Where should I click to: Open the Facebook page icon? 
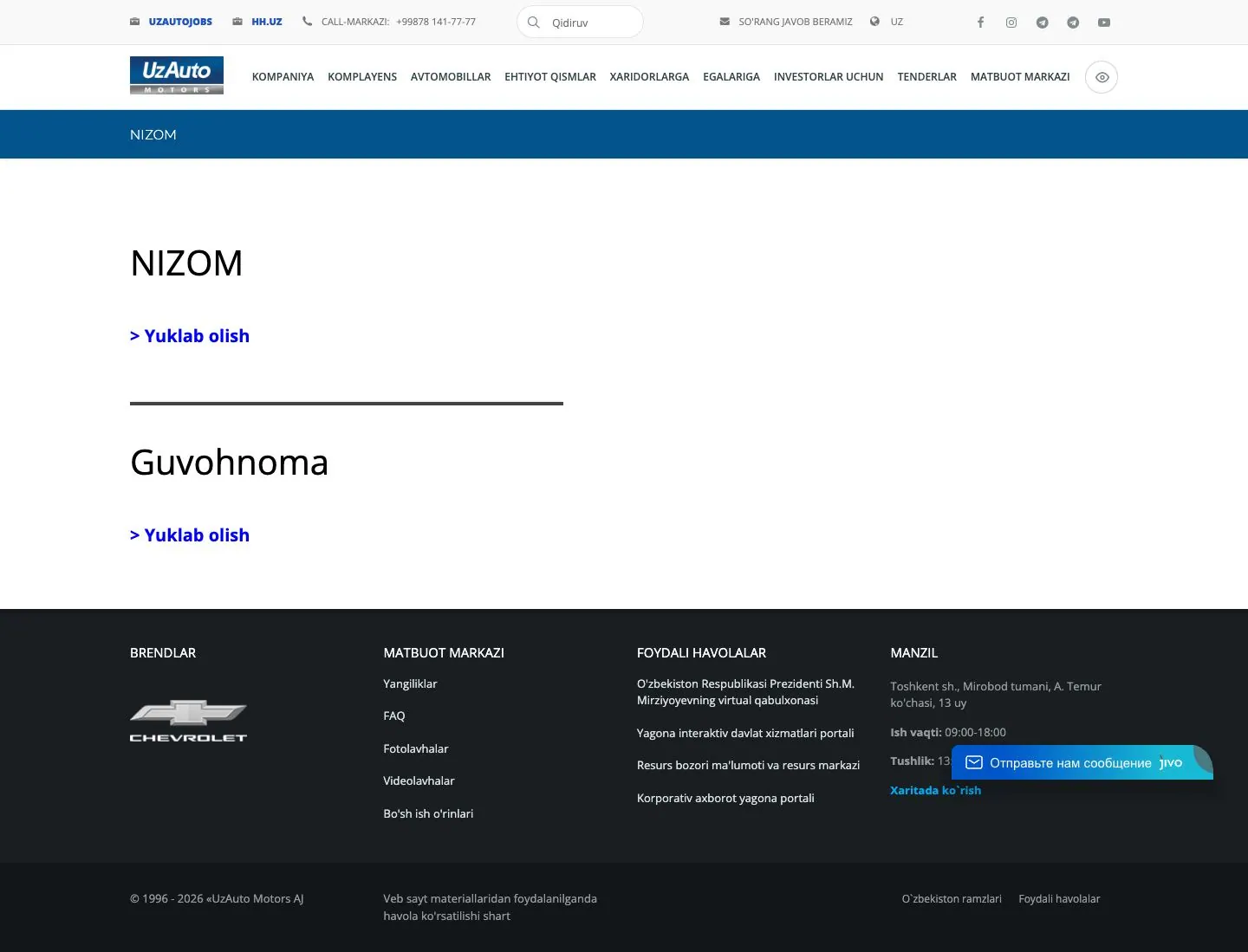pos(980,23)
